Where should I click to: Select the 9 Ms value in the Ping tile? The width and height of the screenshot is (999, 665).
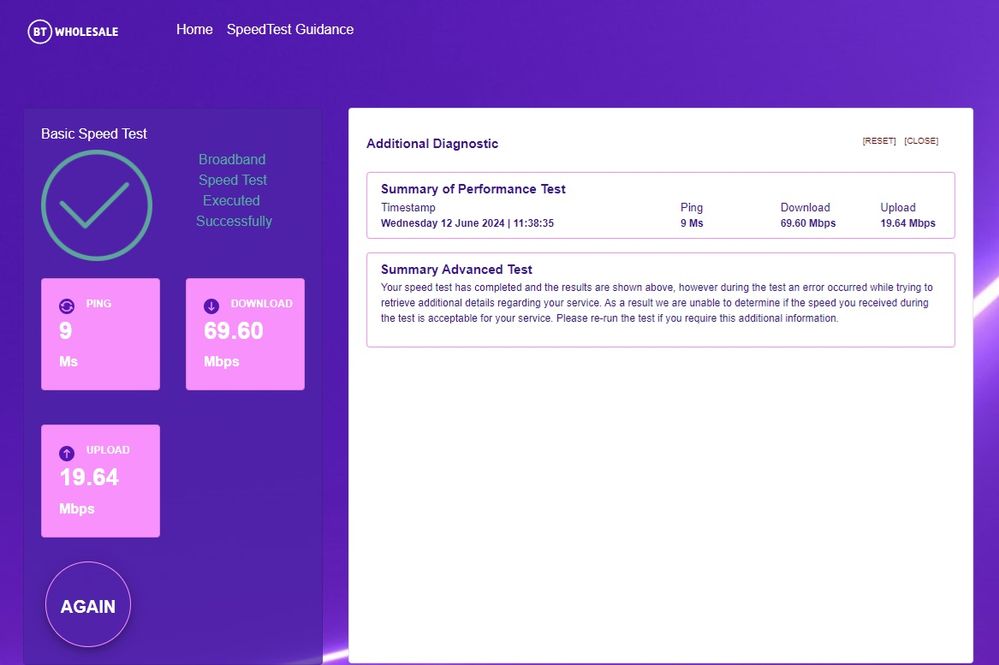[x=66, y=331]
